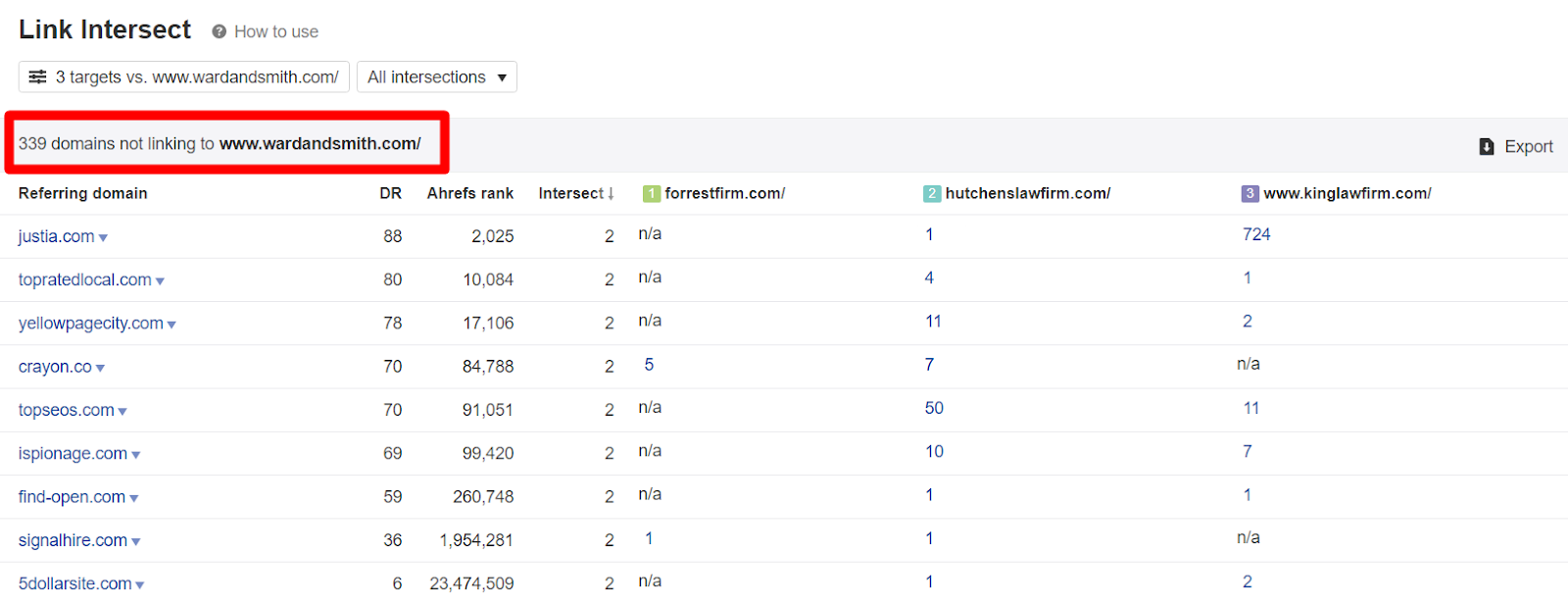Click the purple badge 3 beside kinglawfirm.com

pyautogui.click(x=1249, y=194)
